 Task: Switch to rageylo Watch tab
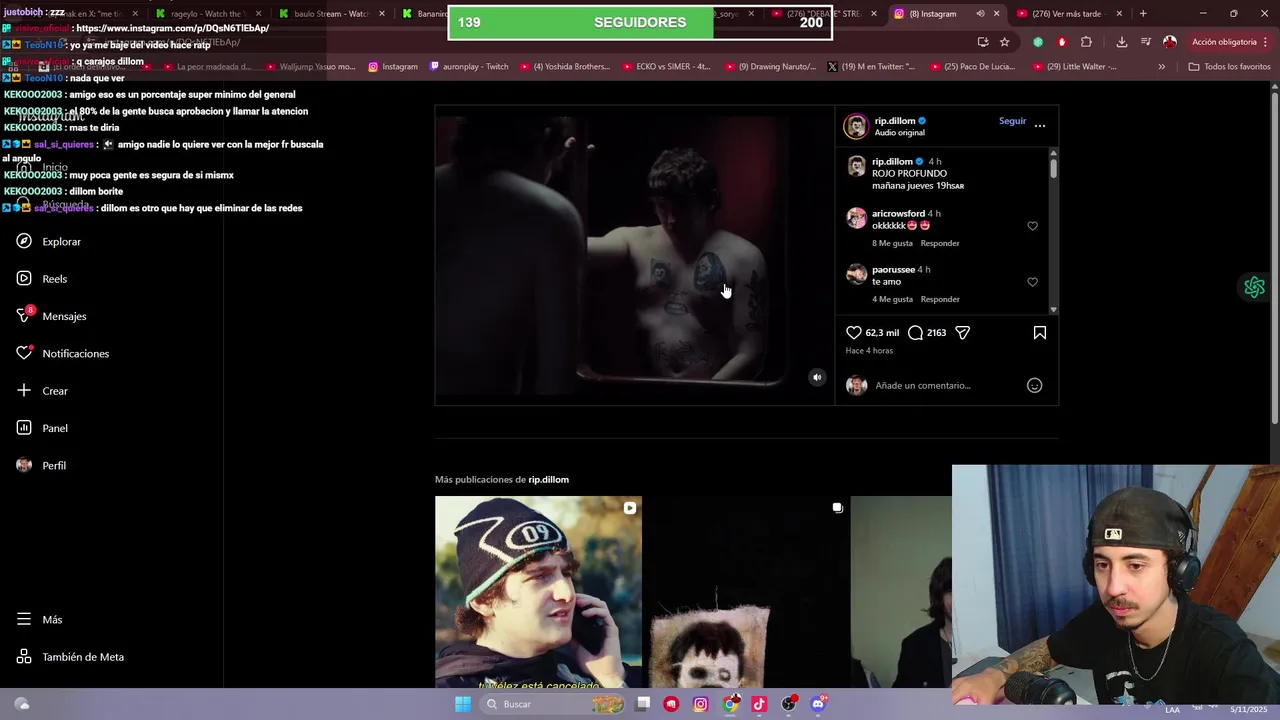click(208, 14)
